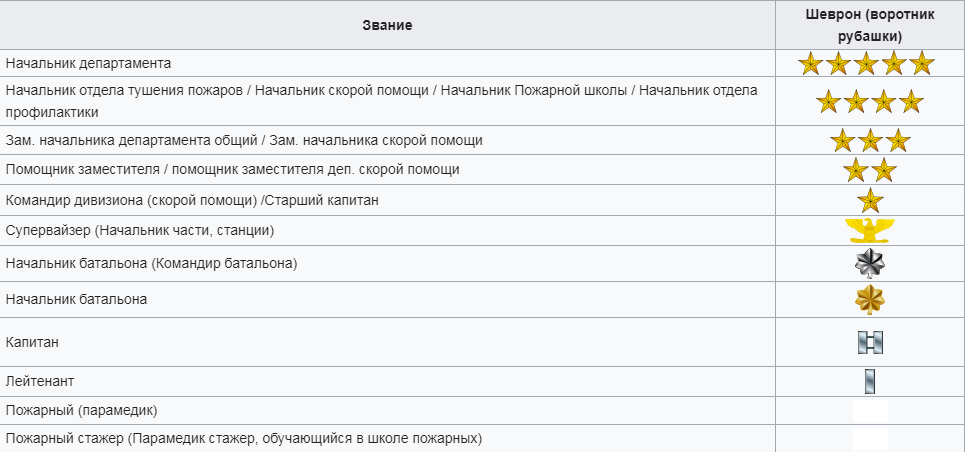Select the three gold stars insignia
The image size is (965, 452).
[x=870, y=140]
